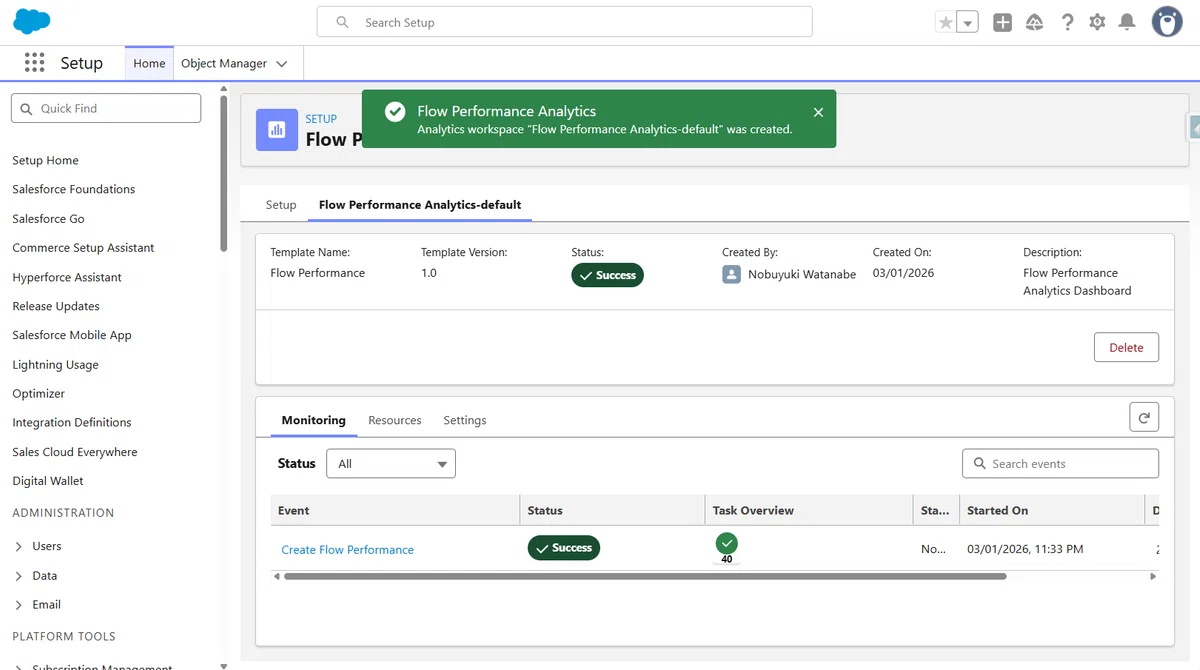Click the Event column header

point(395,510)
